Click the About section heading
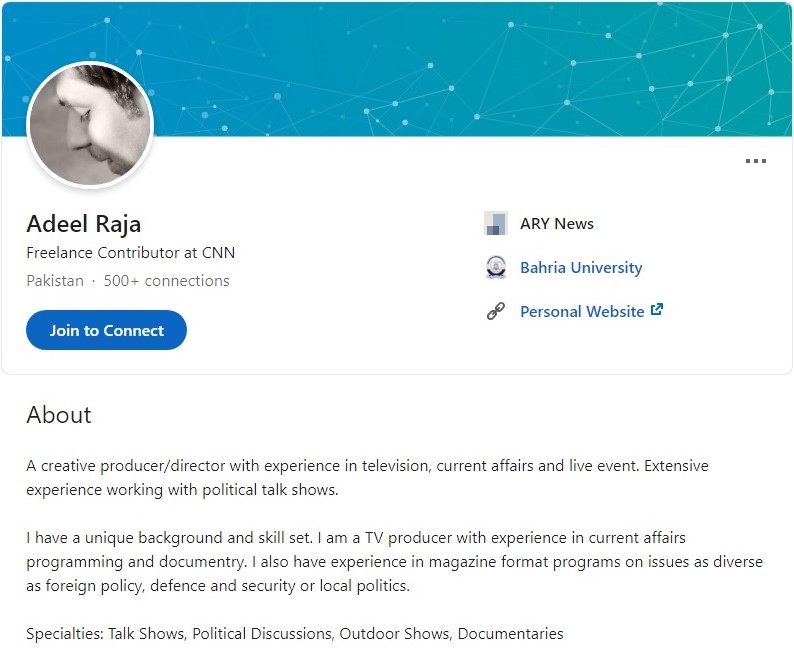 (59, 415)
